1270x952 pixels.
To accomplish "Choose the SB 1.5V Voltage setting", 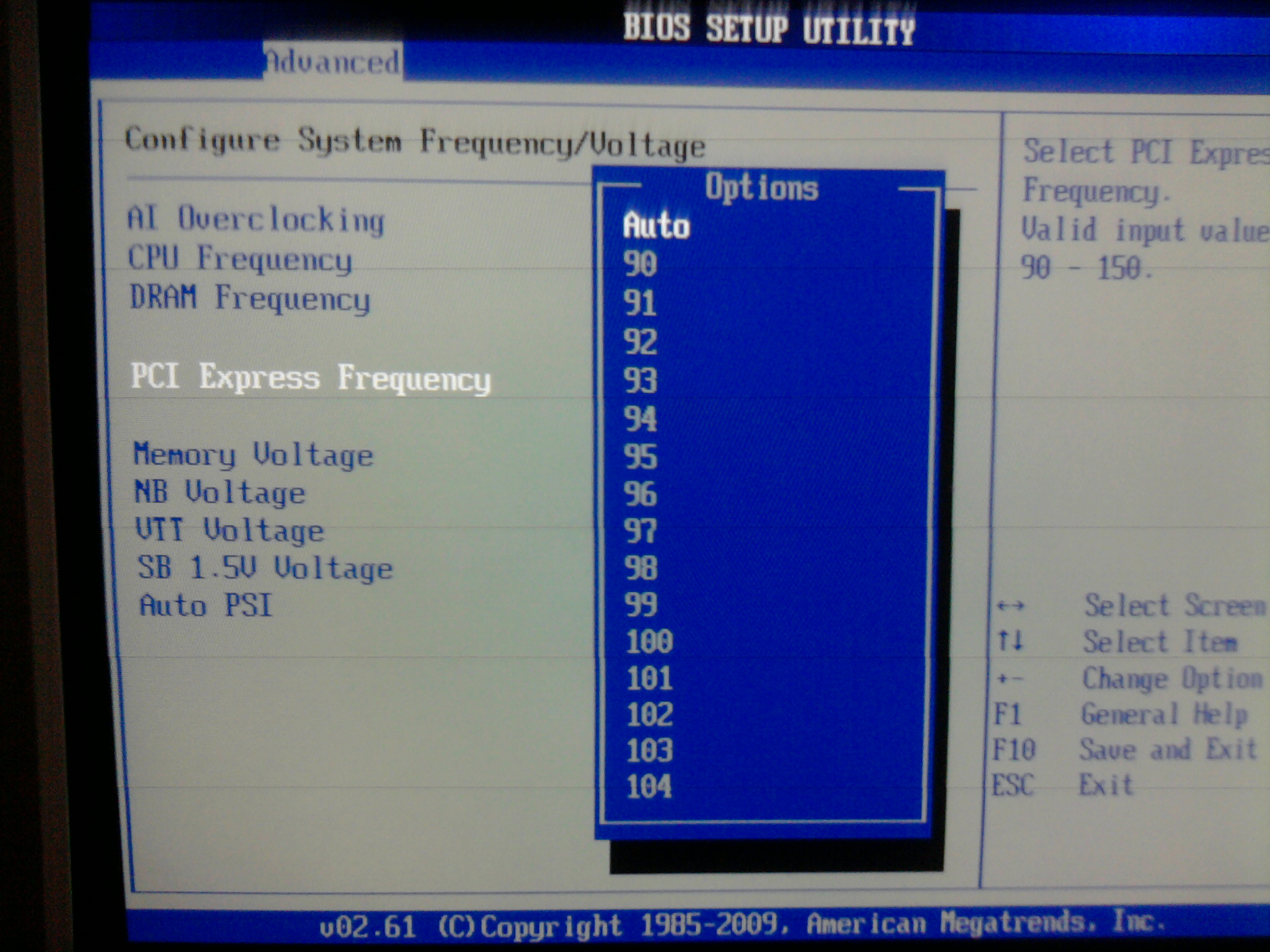I will click(265, 568).
